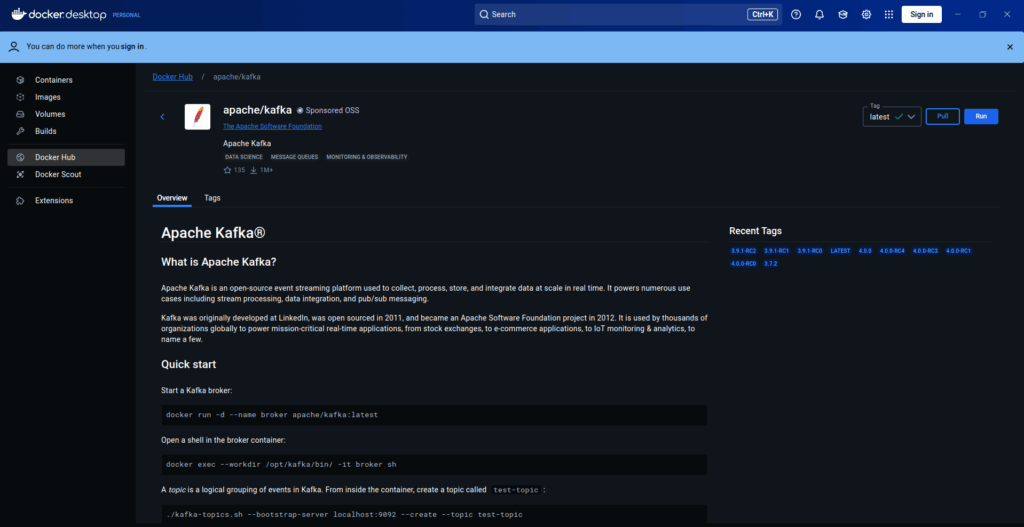
Task: Open Images in the sidebar
Action: [66, 97]
